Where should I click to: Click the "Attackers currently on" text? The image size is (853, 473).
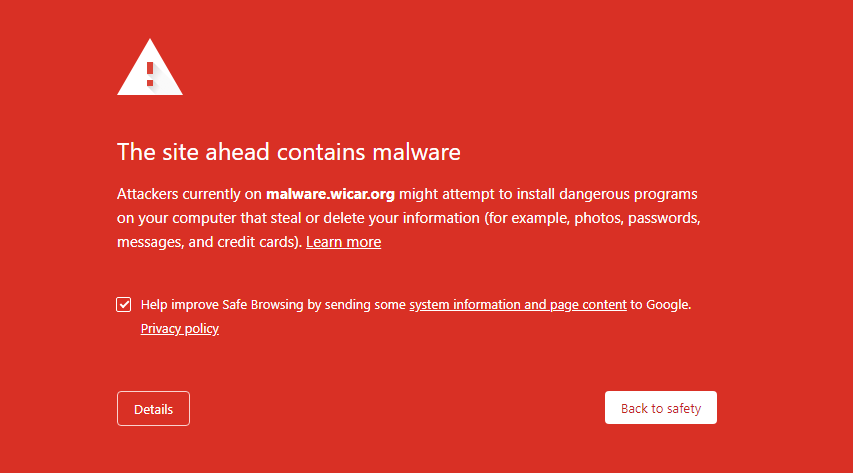click(189, 194)
